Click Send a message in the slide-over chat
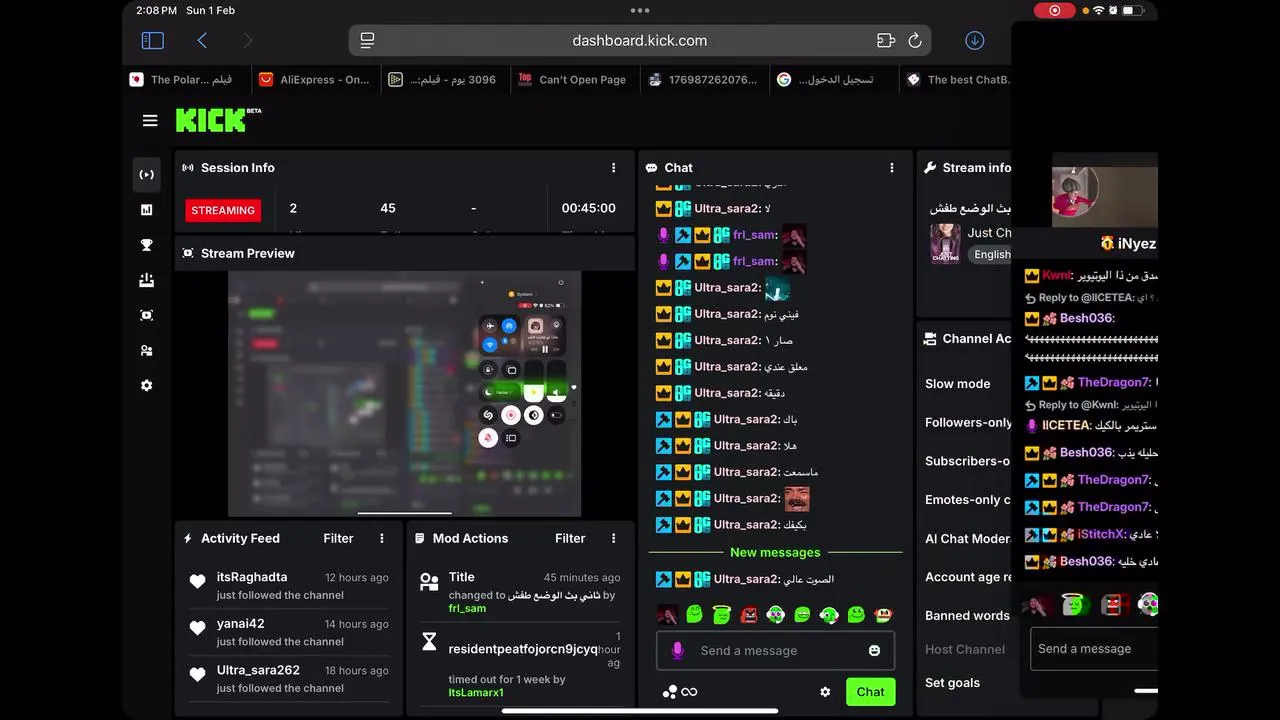Screen dimensions: 1280x720 tap(1094, 649)
